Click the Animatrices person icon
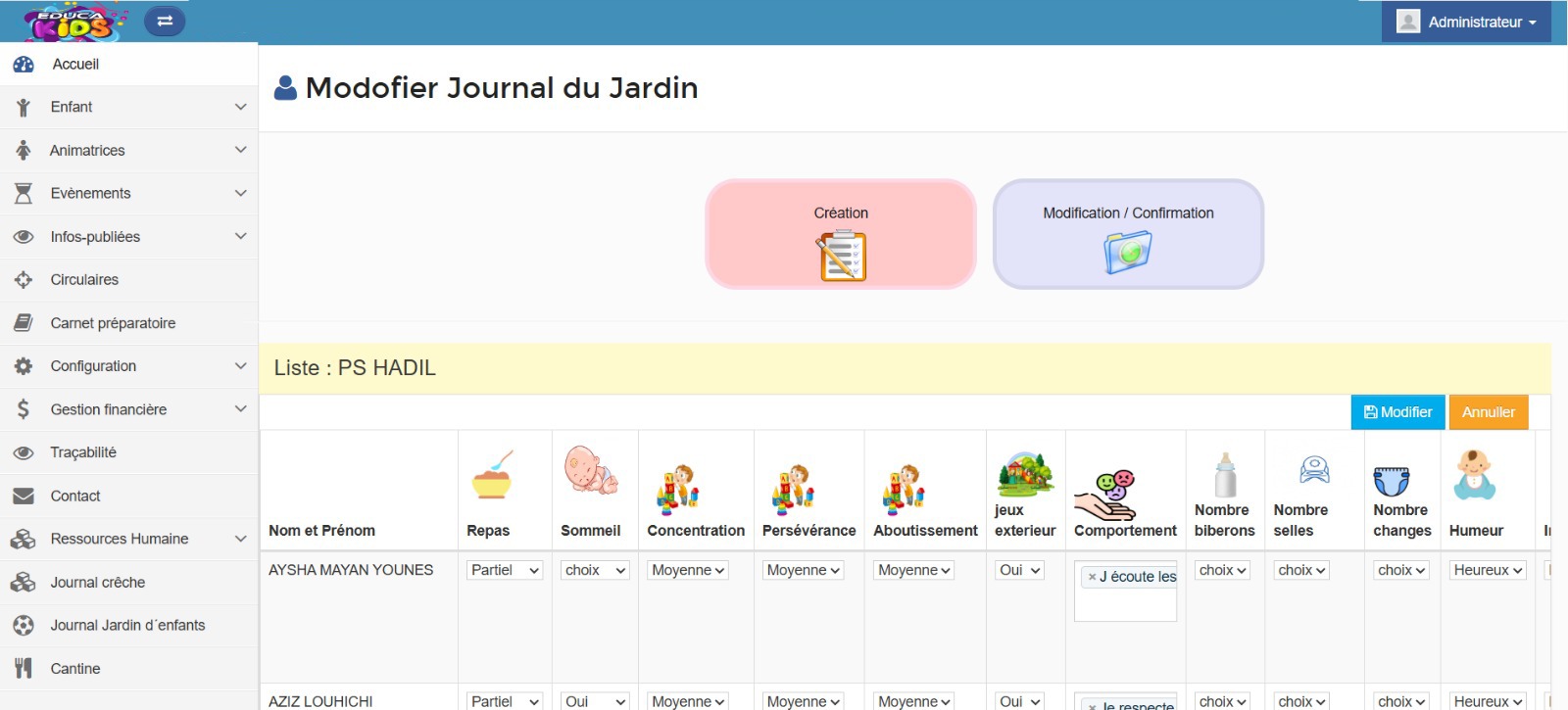This screenshot has width=1568, height=710. (x=24, y=151)
